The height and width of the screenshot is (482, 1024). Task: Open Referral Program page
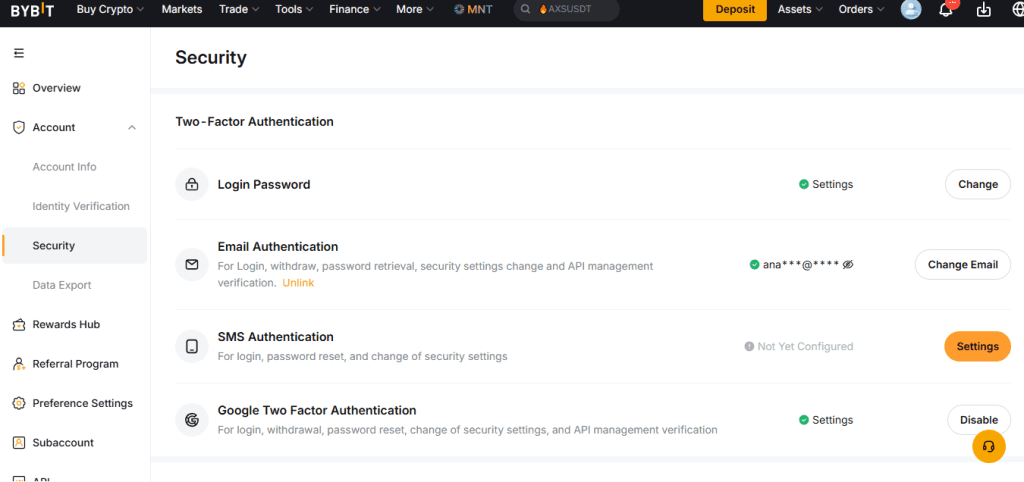click(x=76, y=364)
